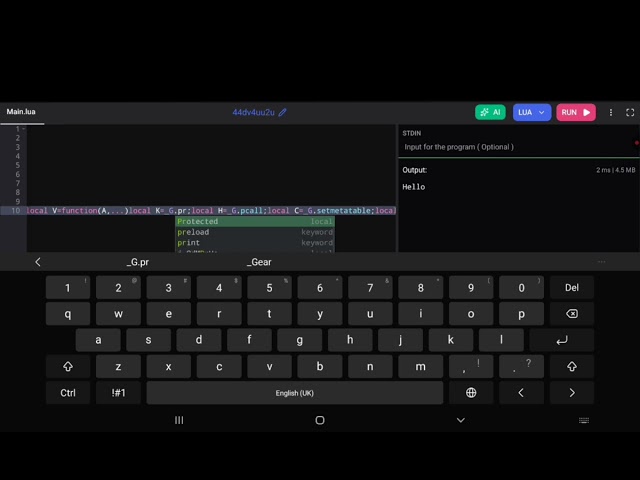Open the AI assistant button
Screen dimensions: 640x480
point(490,112)
